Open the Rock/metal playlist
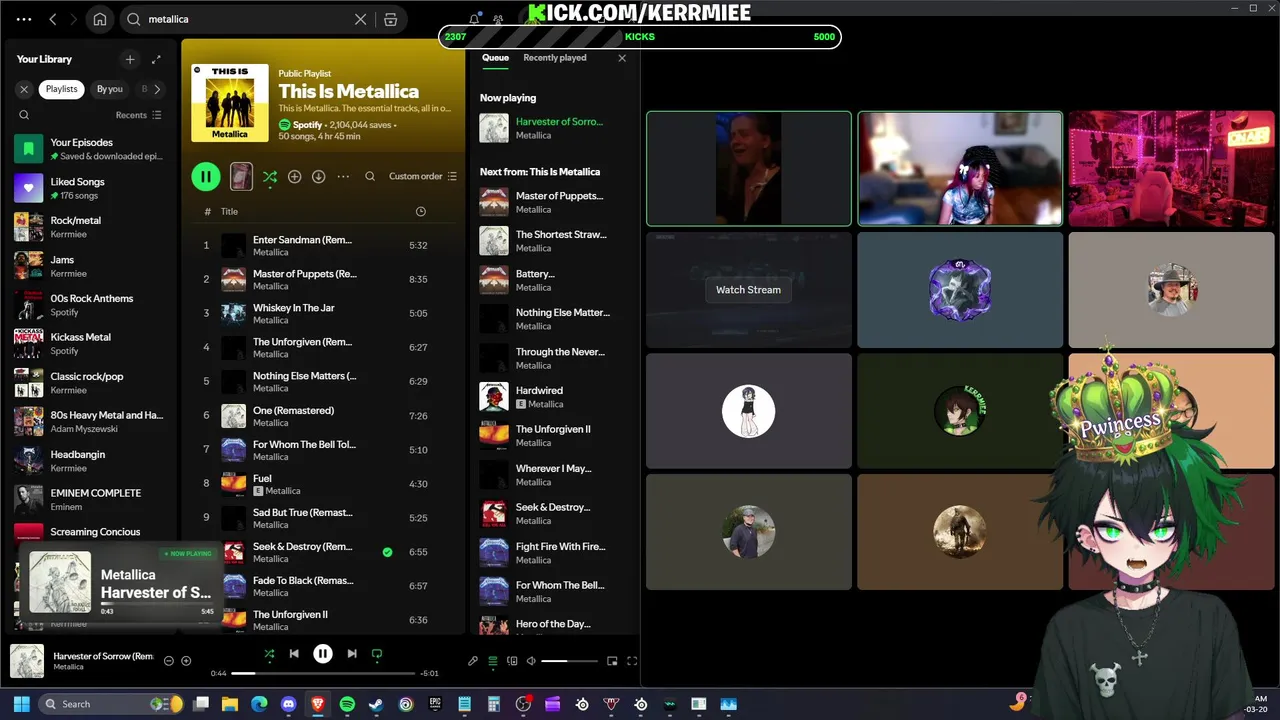1280x720 pixels. pos(90,227)
